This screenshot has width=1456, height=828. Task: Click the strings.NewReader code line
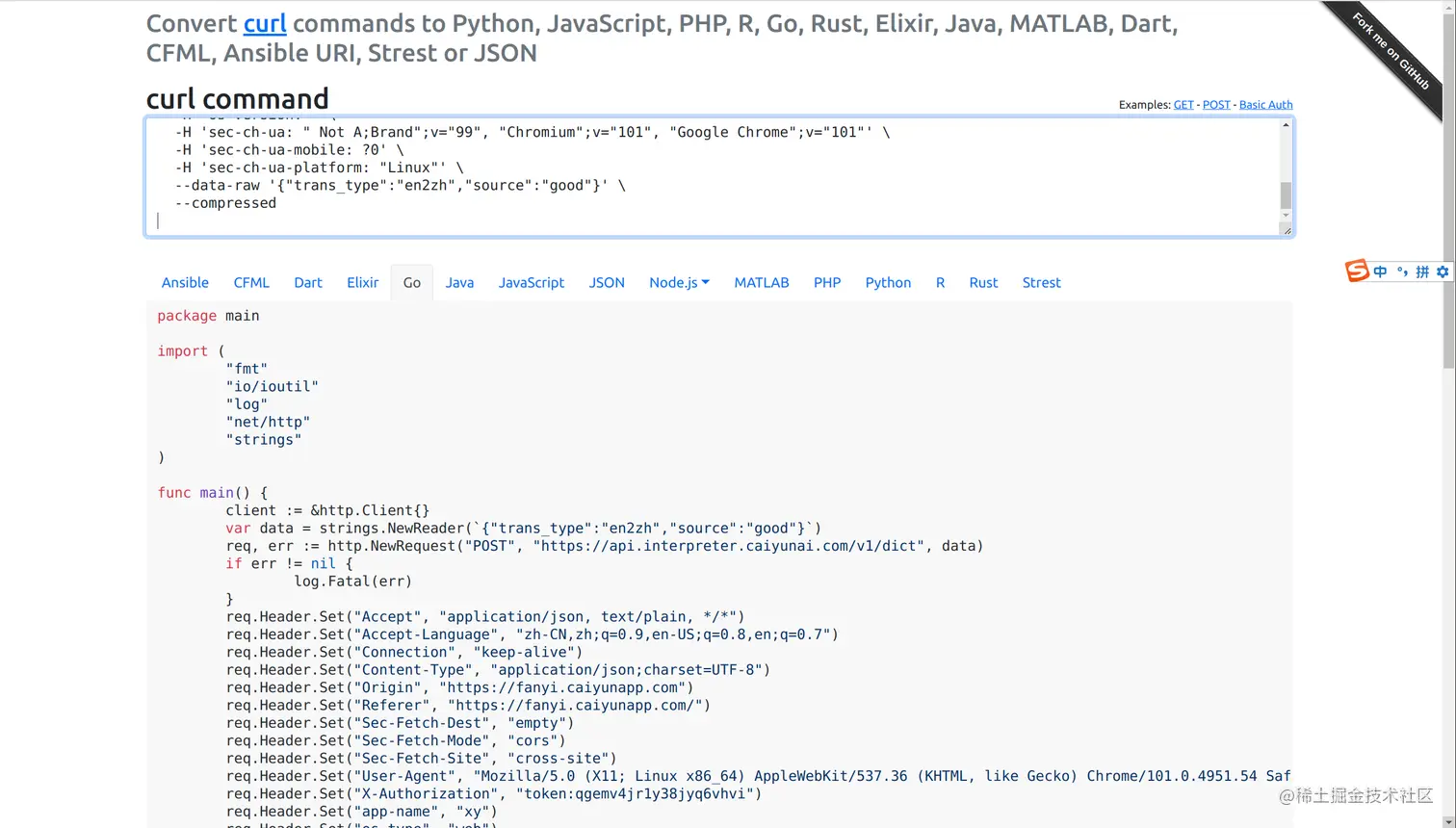point(524,528)
